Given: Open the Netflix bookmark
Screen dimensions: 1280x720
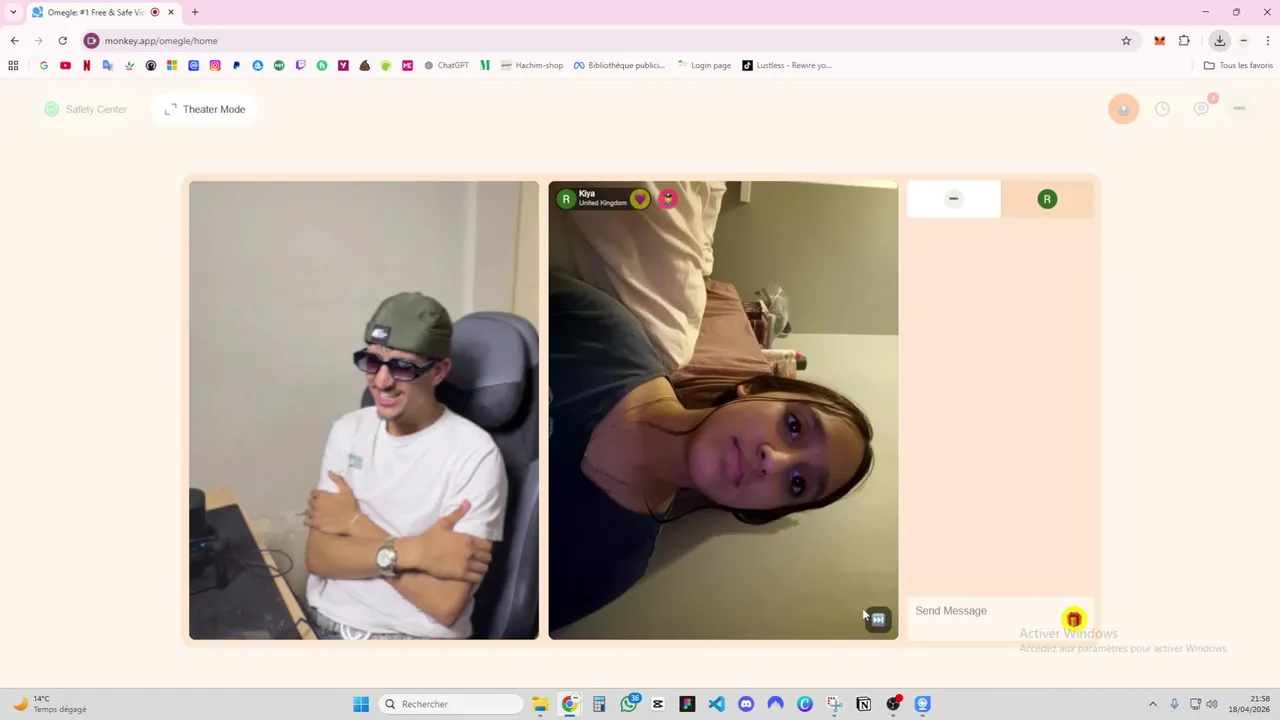Looking at the screenshot, I should point(86,65).
